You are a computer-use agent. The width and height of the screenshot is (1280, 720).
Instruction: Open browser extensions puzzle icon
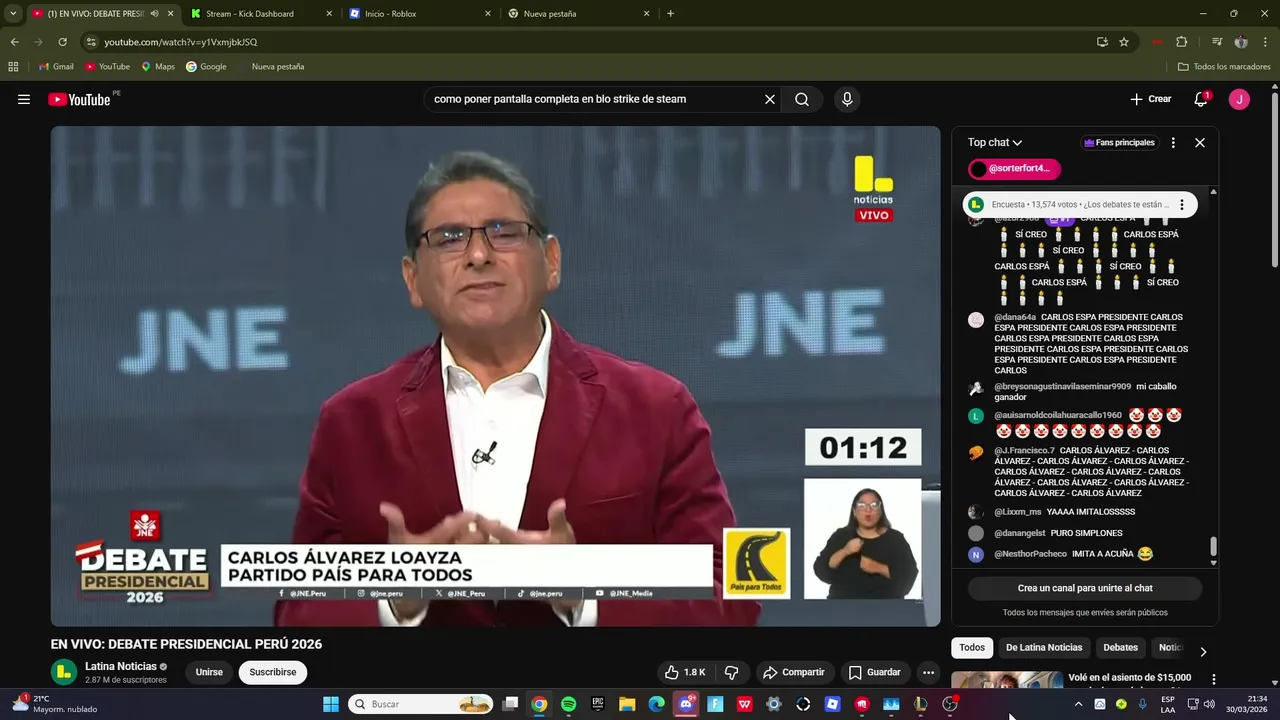(1182, 42)
